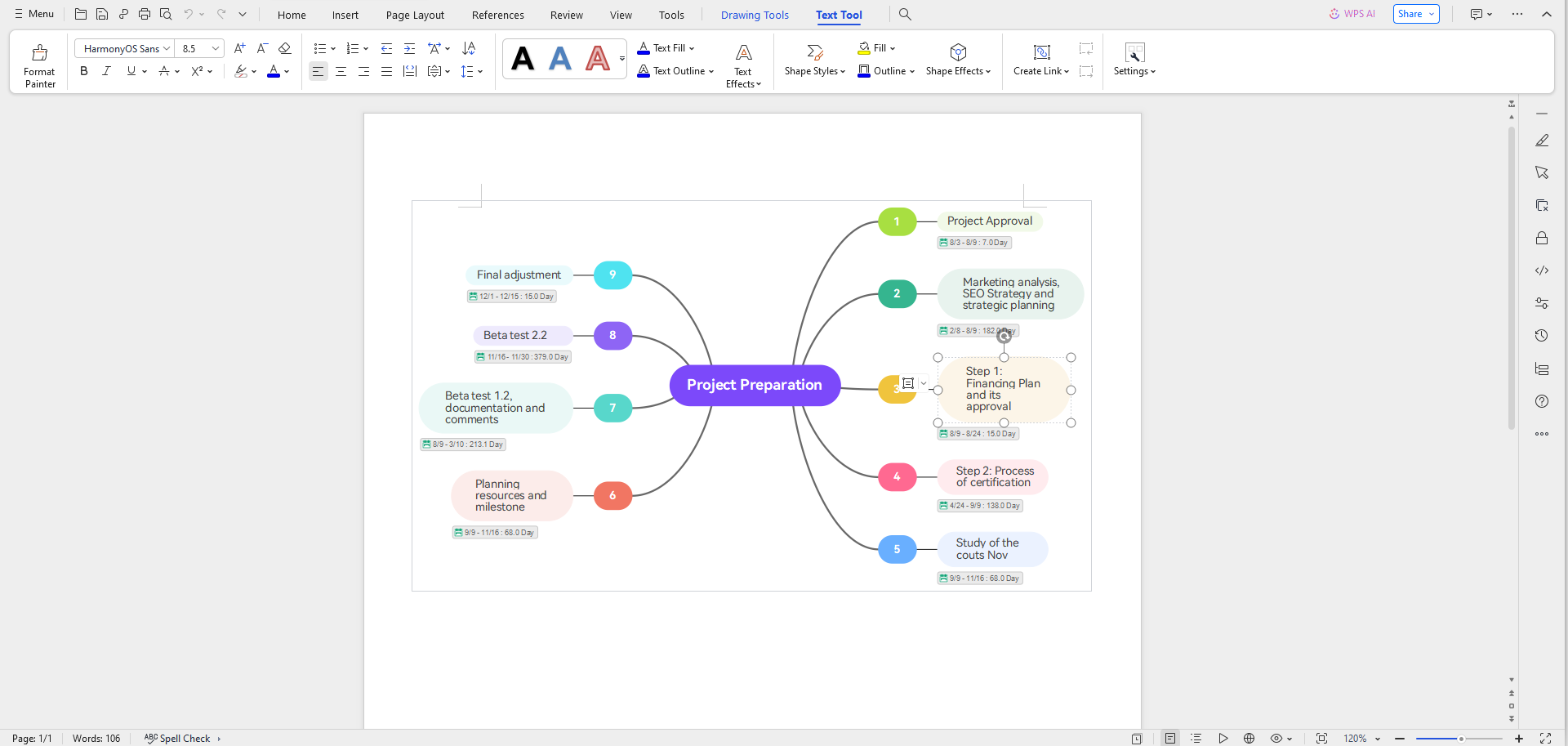Image resolution: width=1568 pixels, height=746 pixels.
Task: Increase indent of text
Action: click(409, 48)
